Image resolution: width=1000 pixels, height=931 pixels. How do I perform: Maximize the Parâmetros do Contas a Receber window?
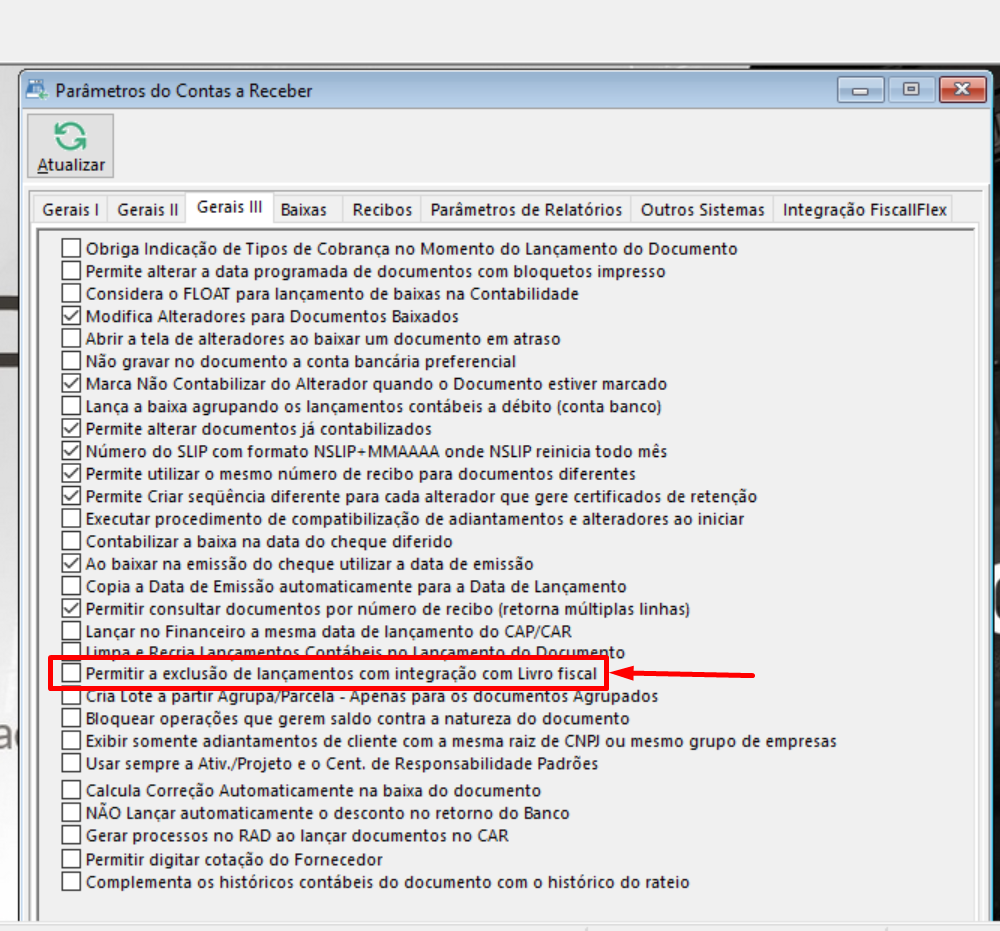tap(911, 90)
